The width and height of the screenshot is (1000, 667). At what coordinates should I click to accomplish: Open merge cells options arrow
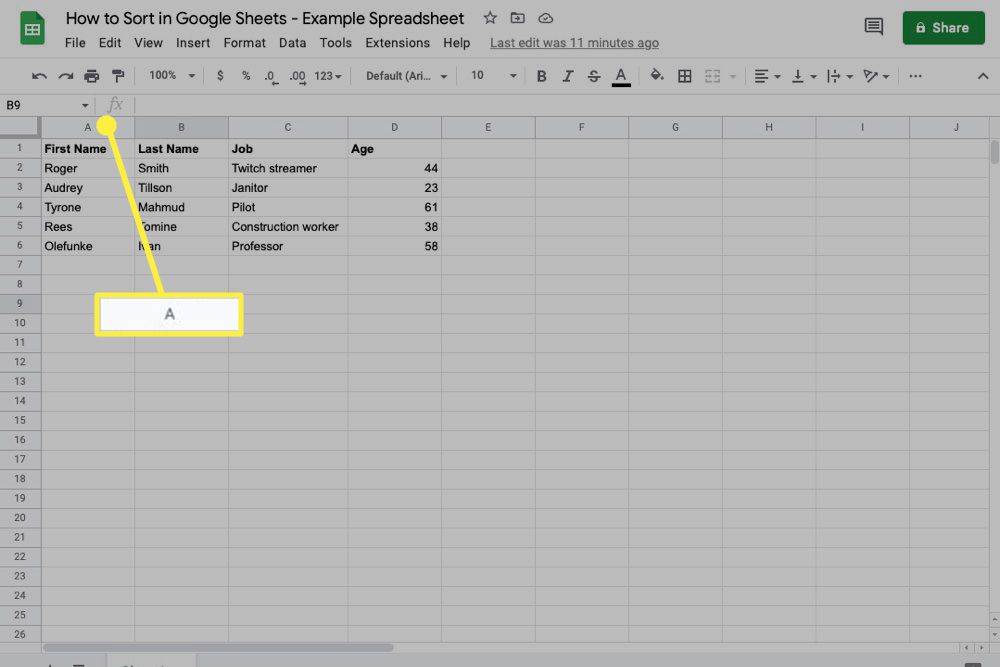pyautogui.click(x=733, y=77)
